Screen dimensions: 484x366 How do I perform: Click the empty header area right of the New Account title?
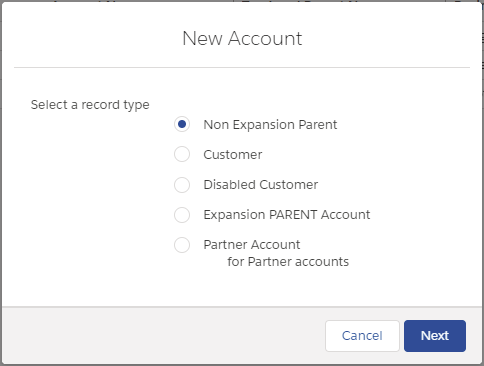[x=387, y=38]
